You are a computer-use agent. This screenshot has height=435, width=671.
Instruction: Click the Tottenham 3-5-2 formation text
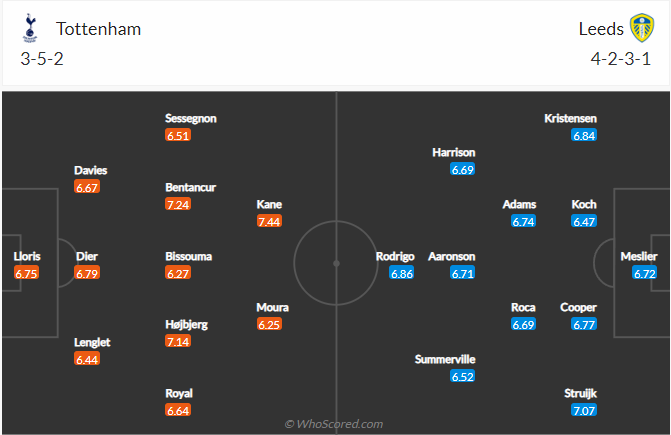coord(42,58)
